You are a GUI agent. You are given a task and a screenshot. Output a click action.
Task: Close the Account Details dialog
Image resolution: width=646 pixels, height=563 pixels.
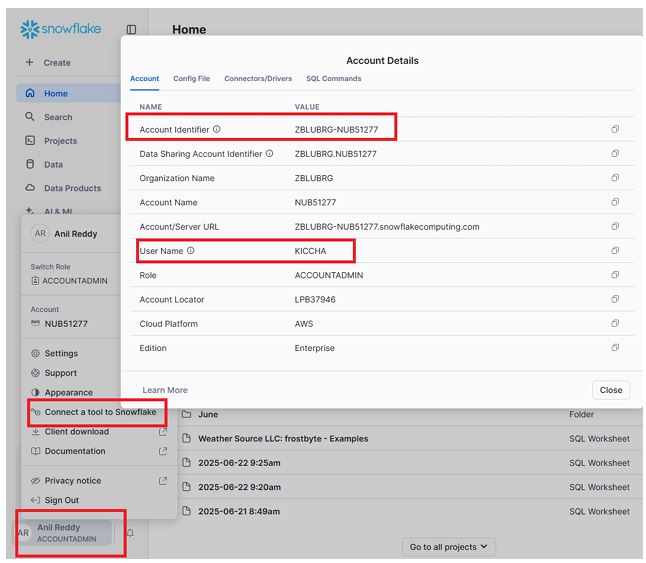[610, 390]
